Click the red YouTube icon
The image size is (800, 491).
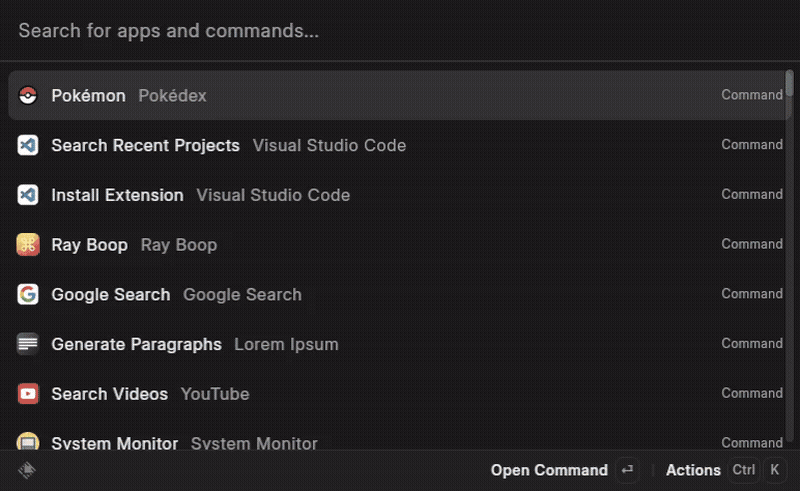coord(28,394)
